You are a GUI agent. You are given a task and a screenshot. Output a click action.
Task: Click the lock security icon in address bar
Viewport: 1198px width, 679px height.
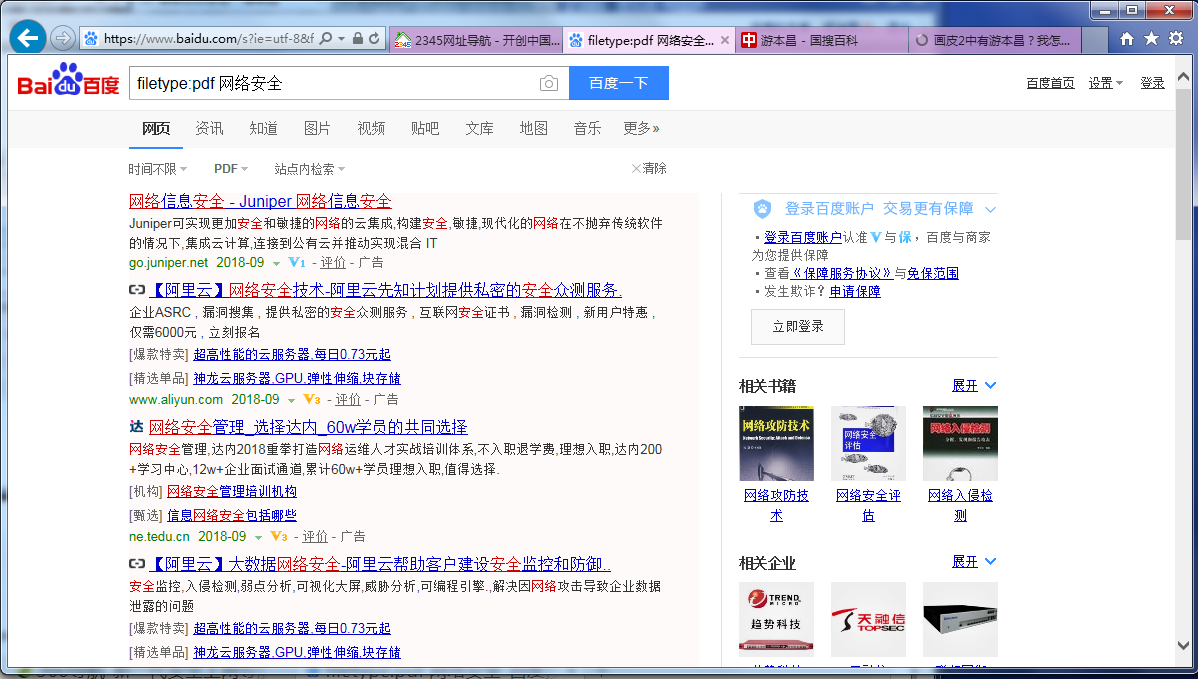(x=358, y=38)
